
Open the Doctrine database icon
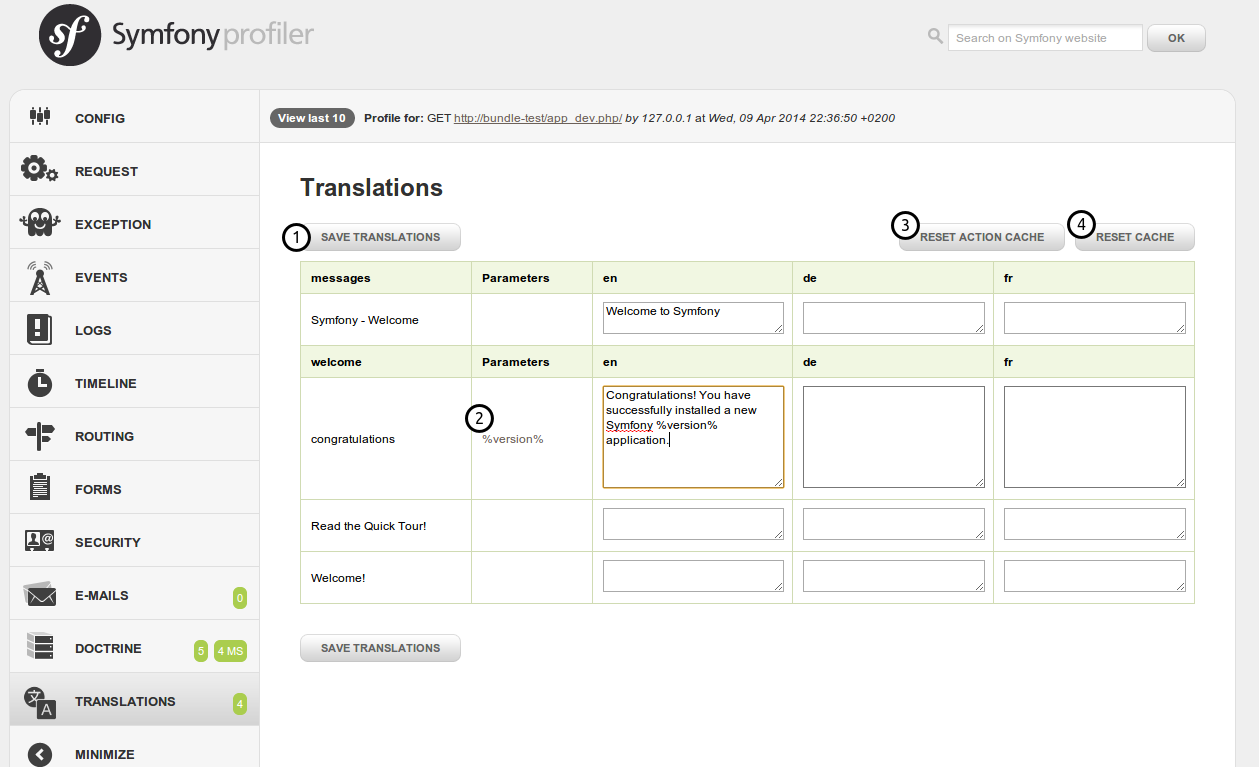(39, 648)
